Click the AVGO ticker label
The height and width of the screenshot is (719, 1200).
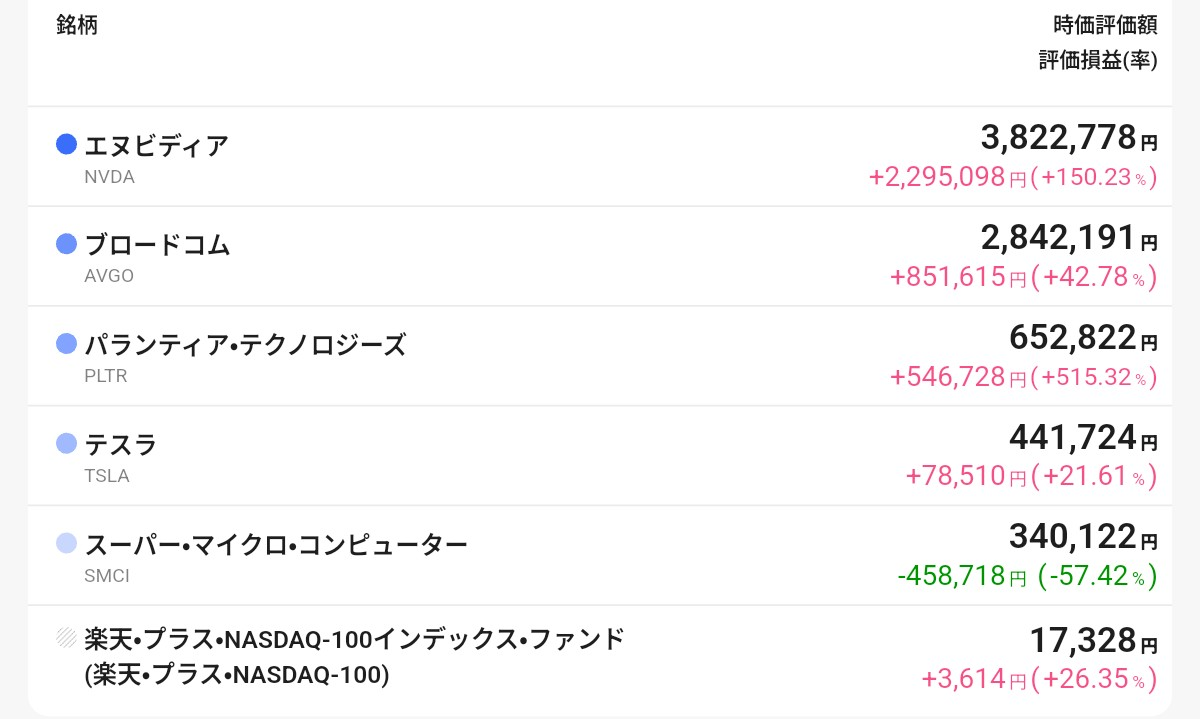pos(109,276)
